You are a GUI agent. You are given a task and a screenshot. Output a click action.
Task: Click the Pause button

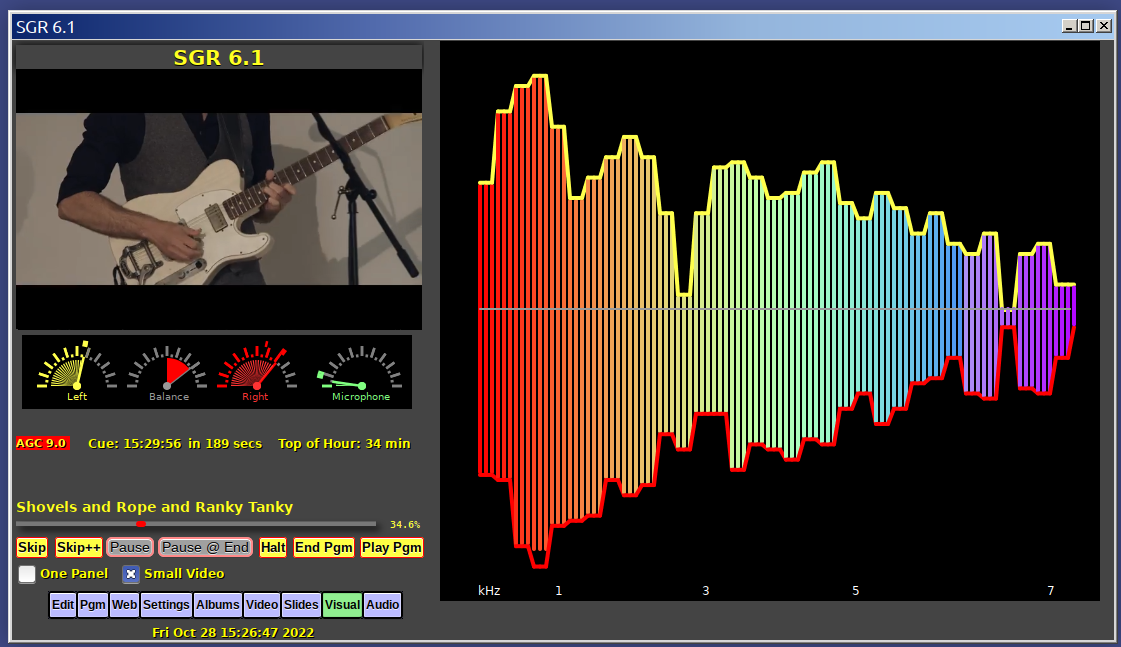[x=130, y=548]
